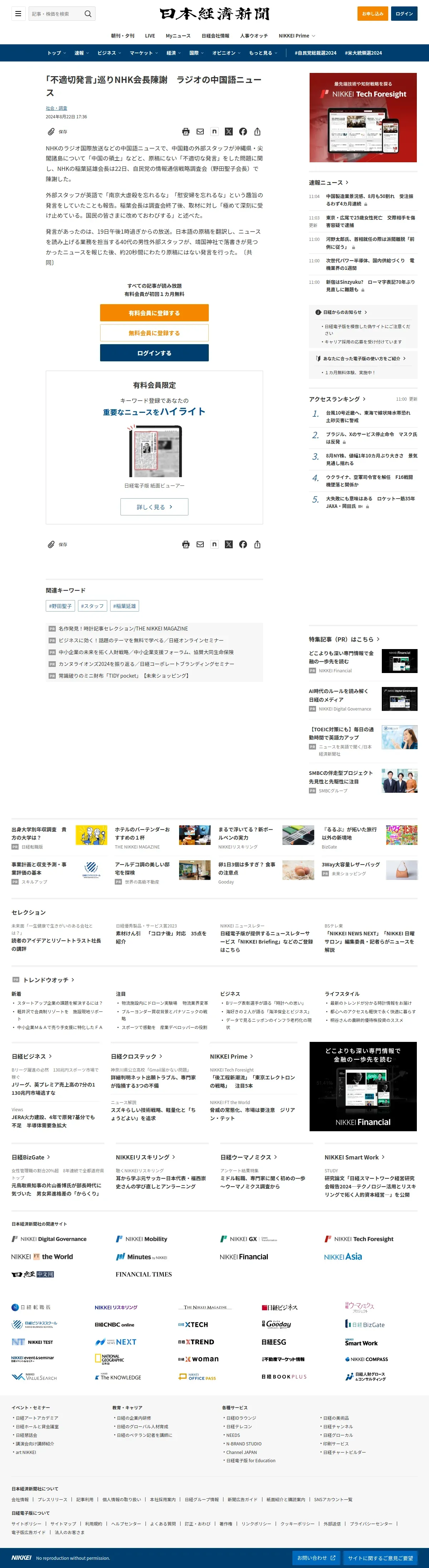Open the Myニュース menu item
Viewport: 429px width, 1568px height.
[178, 36]
